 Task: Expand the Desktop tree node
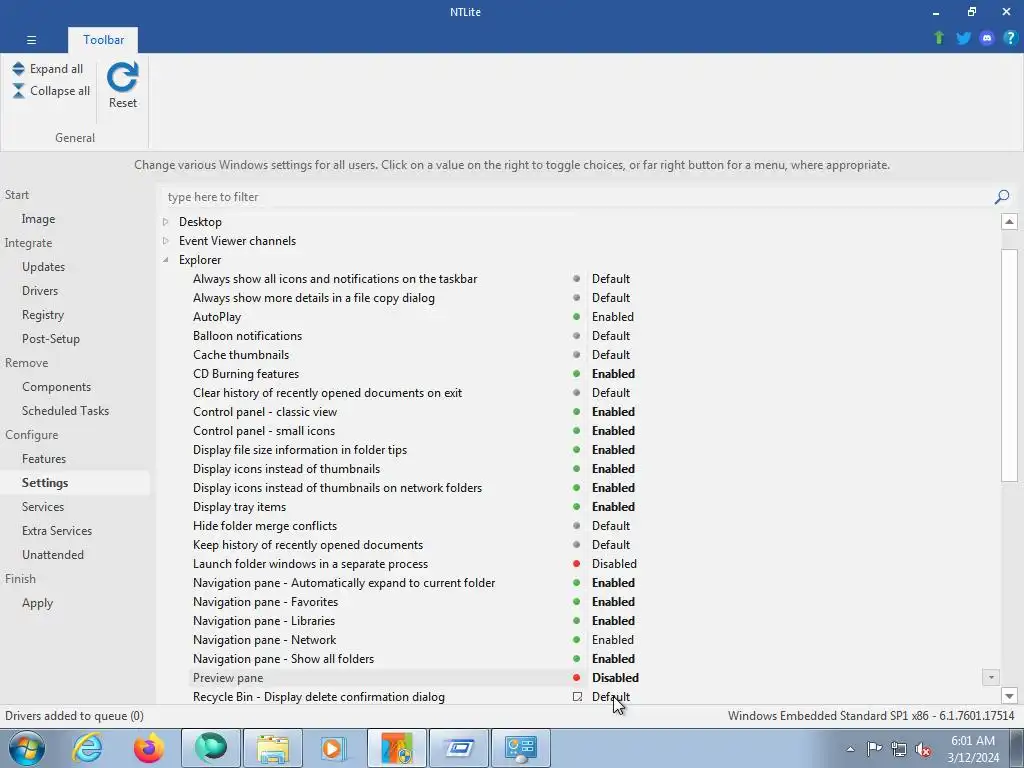click(x=166, y=222)
